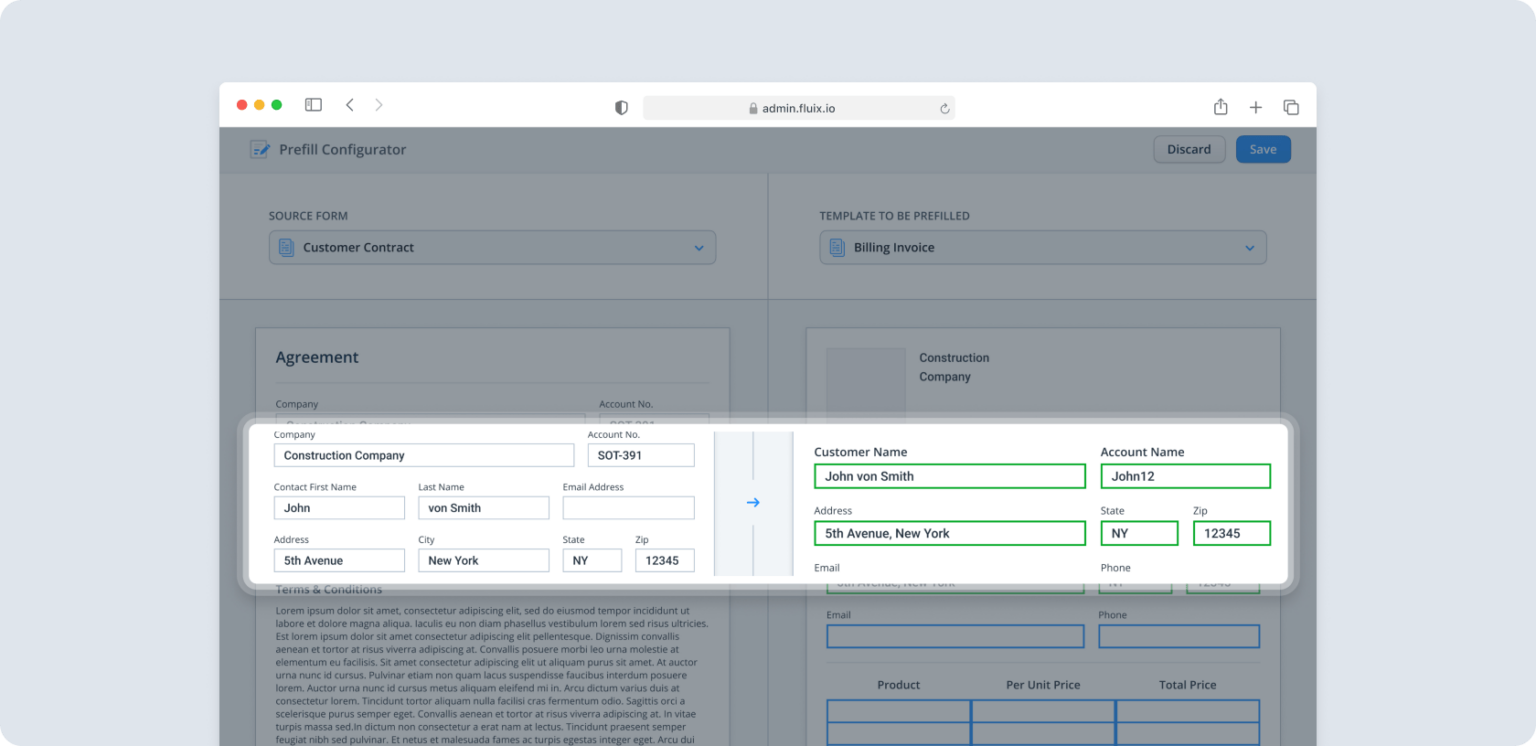Select the Customer Name field with John von Smith
The image size is (1536, 746).
tap(949, 476)
